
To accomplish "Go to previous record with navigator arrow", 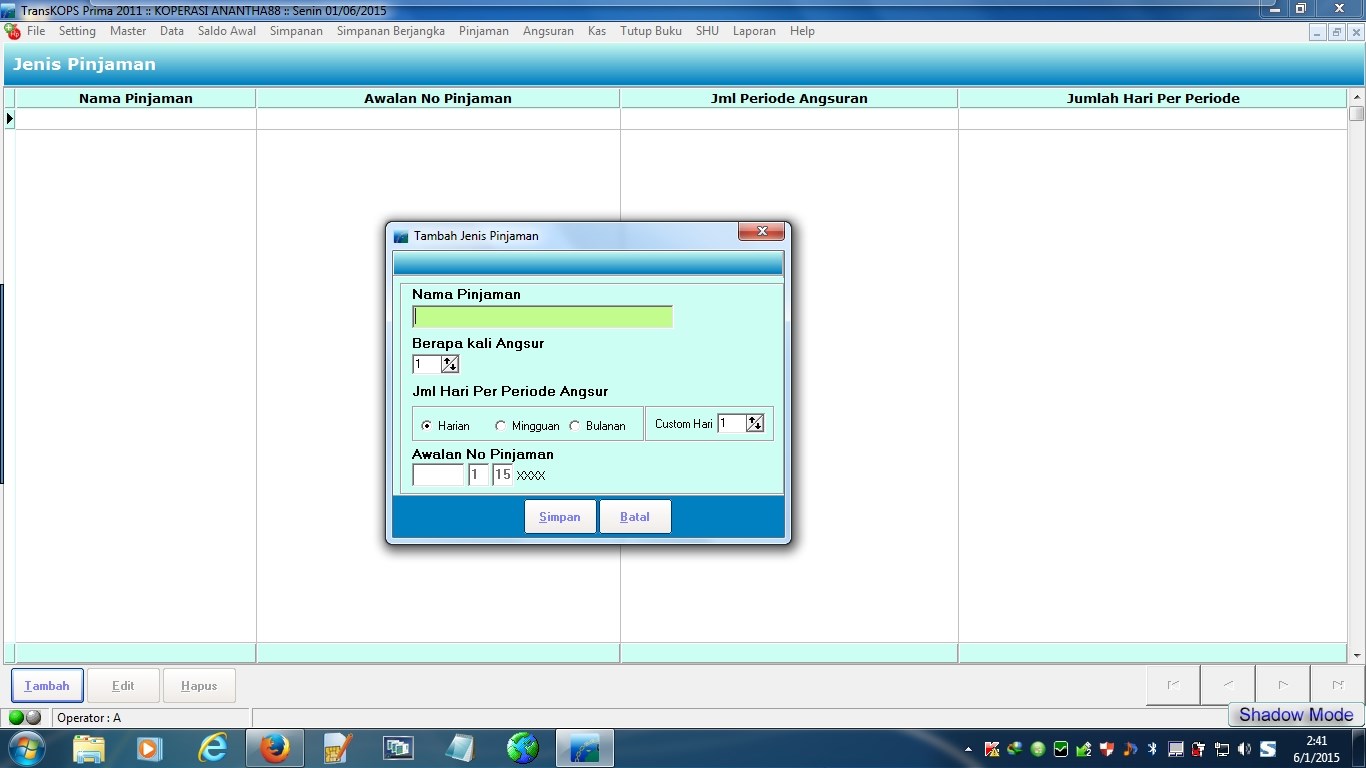I will point(1229,685).
